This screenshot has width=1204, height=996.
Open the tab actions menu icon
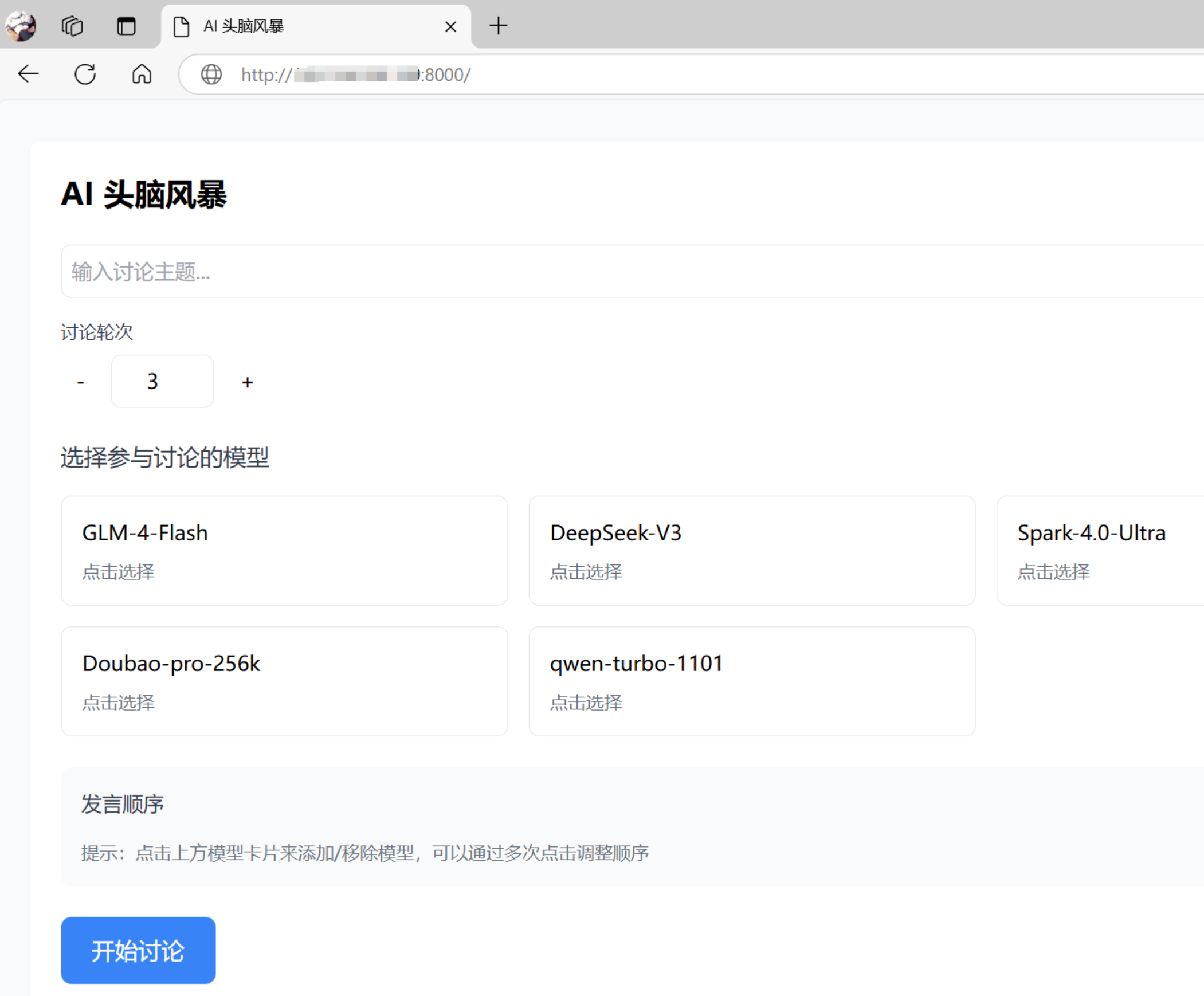[126, 26]
